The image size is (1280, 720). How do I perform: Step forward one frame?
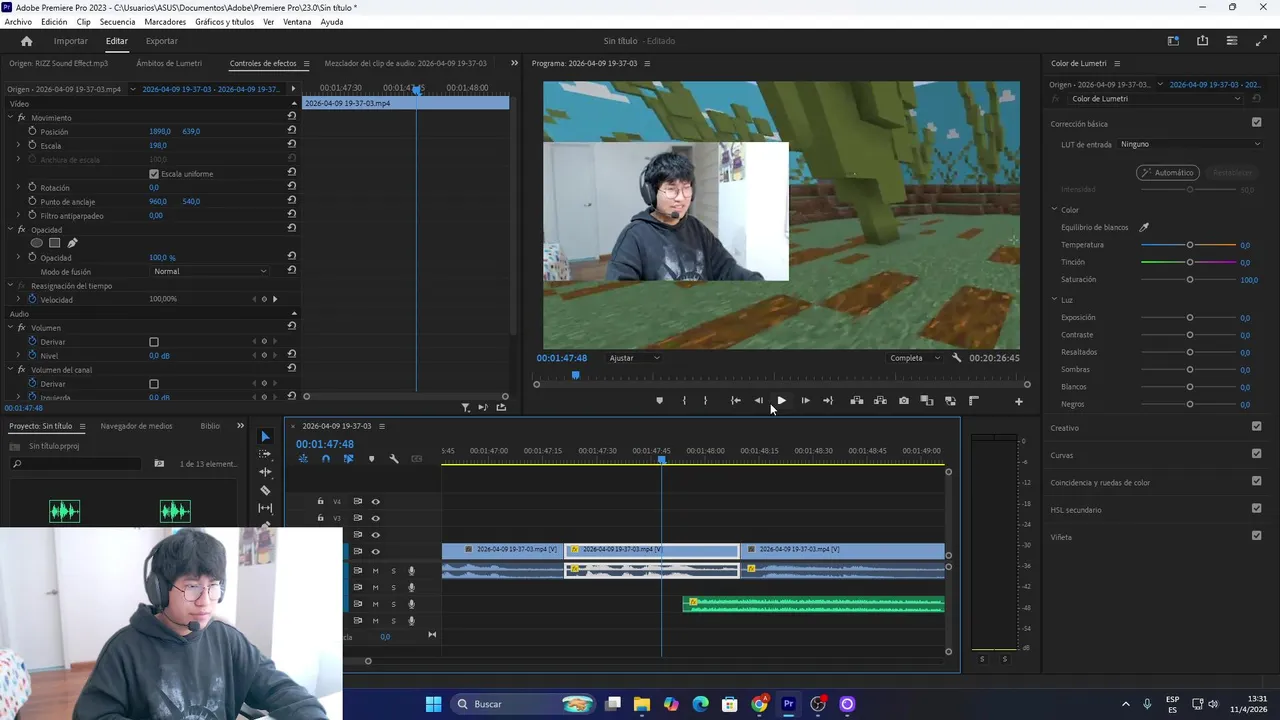tap(805, 401)
